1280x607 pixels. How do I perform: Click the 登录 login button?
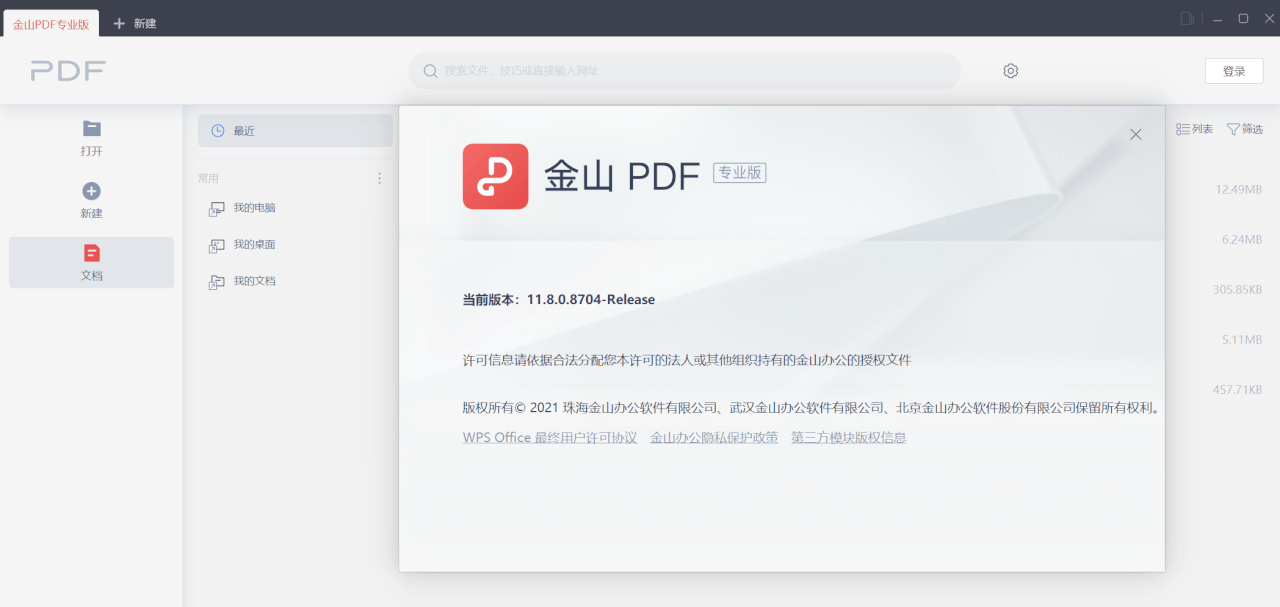tap(1233, 70)
